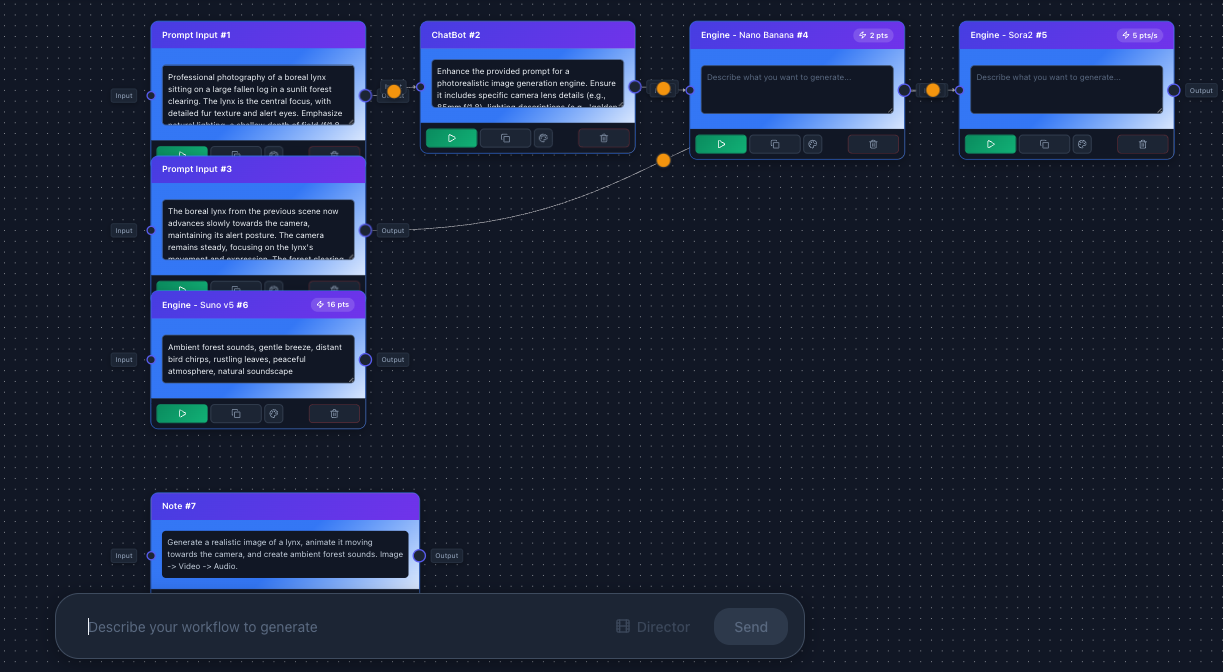Viewport: 1223px width, 672px height.
Task: Copy the Sora2 #5 engine node
Action: [x=1044, y=144]
